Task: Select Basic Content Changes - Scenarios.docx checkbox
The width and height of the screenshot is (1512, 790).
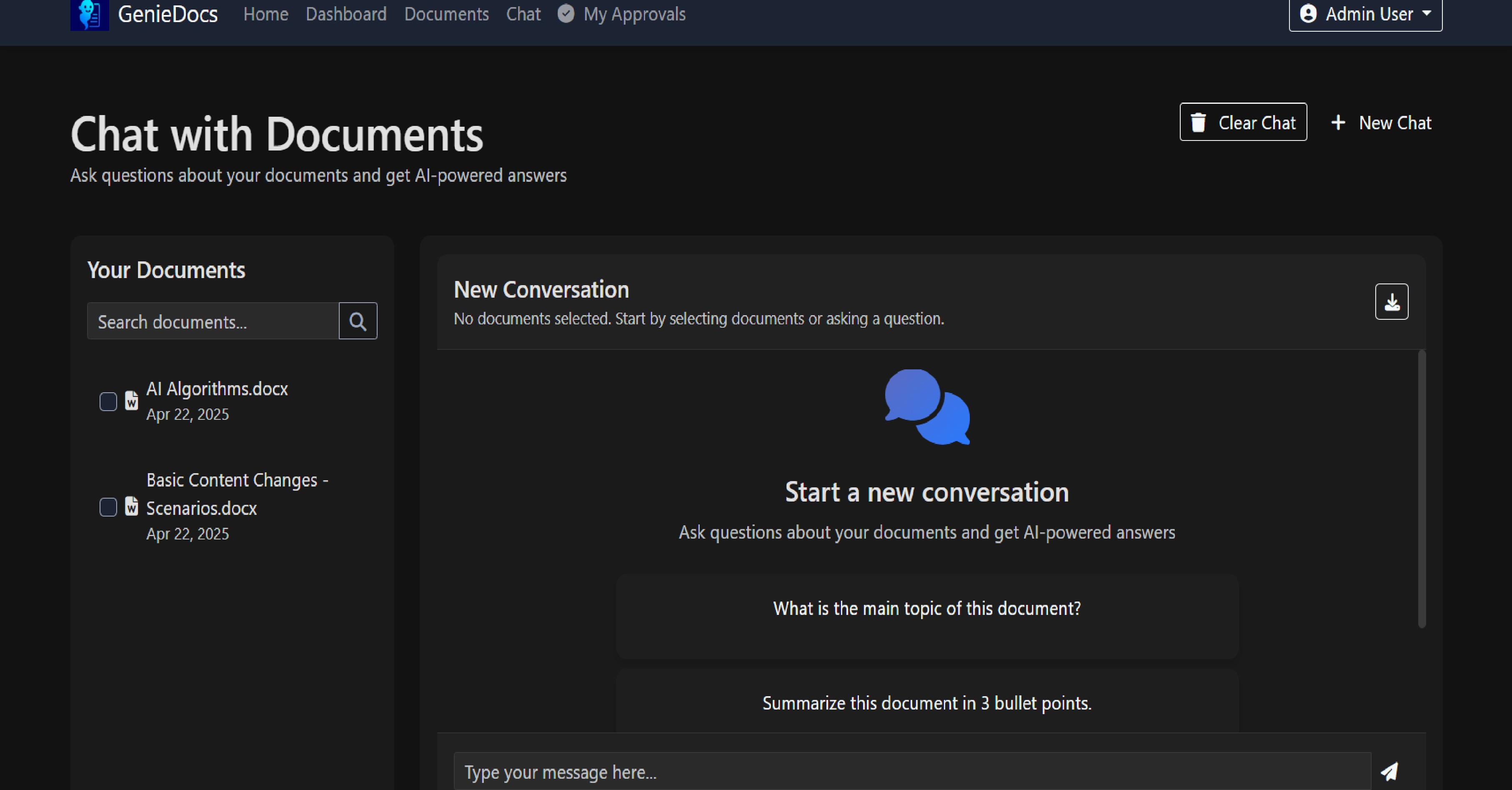Action: pyautogui.click(x=109, y=507)
